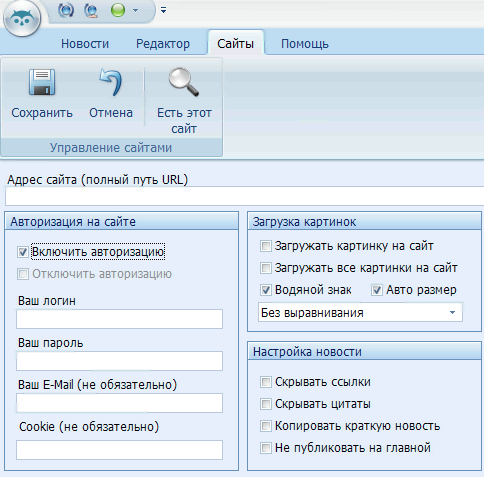The image size is (484, 477).
Task: Toggle the Авто размер checkbox
Action: [x=377, y=290]
